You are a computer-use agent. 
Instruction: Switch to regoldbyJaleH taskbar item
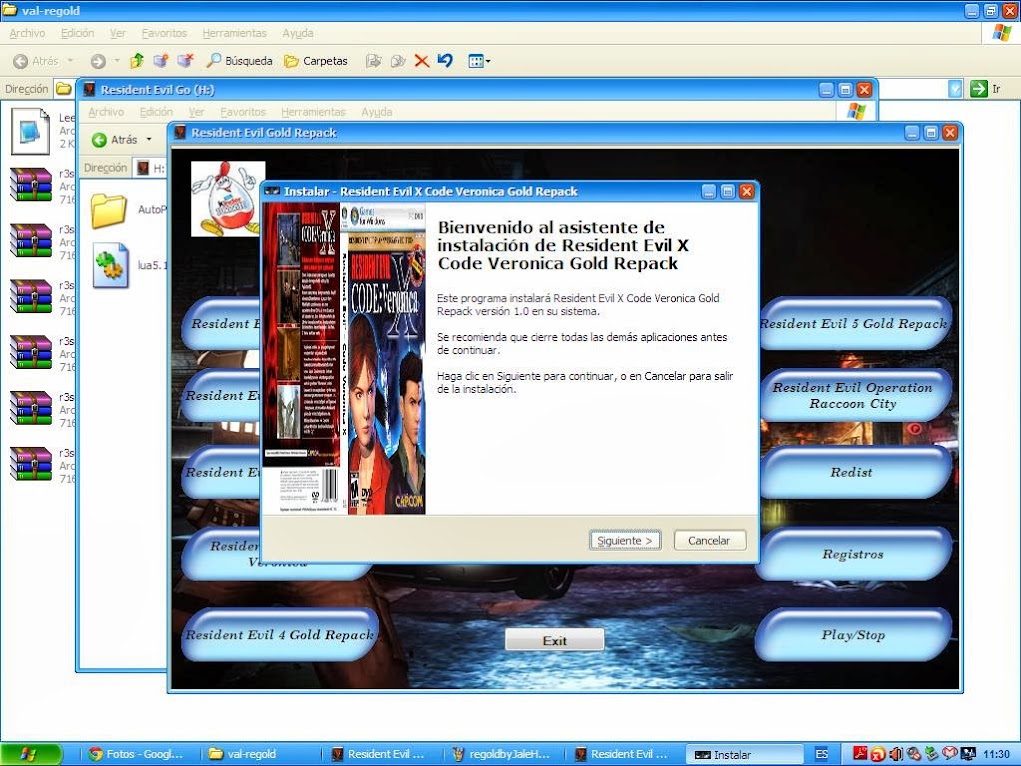pos(504,754)
